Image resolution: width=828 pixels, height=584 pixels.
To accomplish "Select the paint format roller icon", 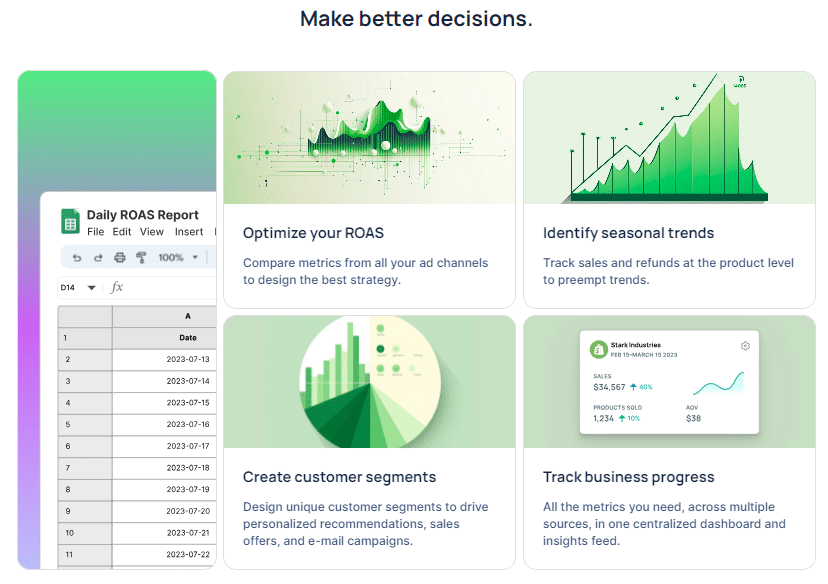I will coord(141,258).
